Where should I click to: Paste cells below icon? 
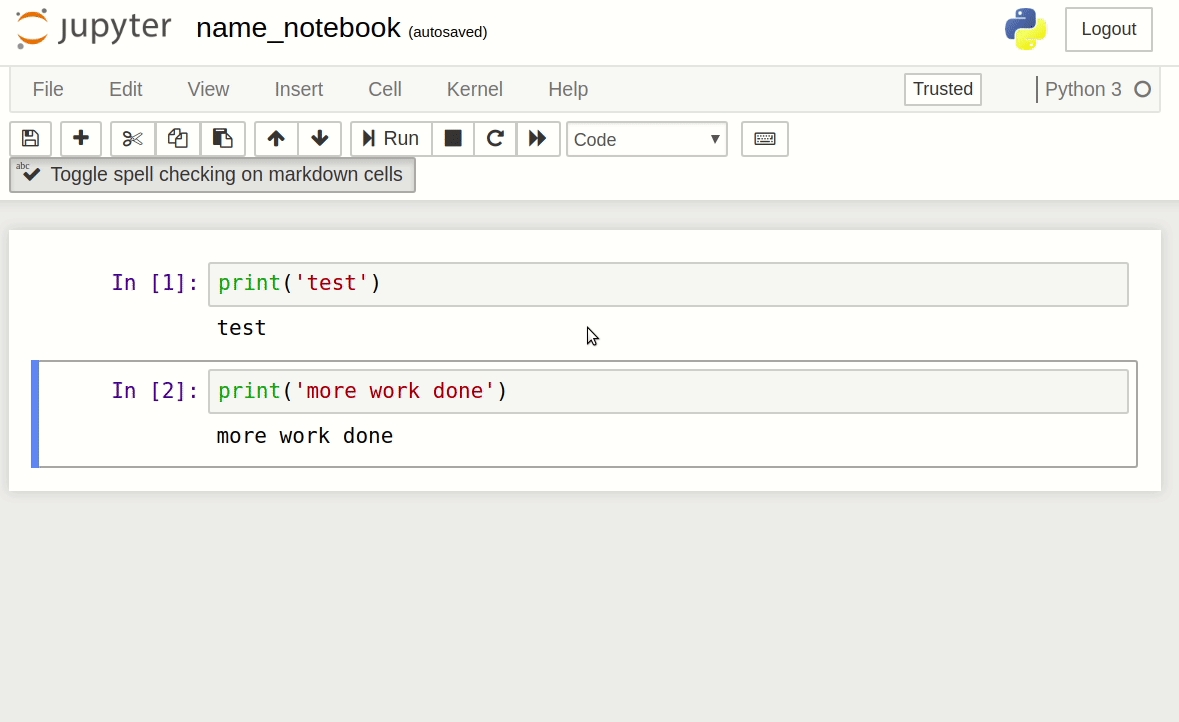(x=223, y=139)
